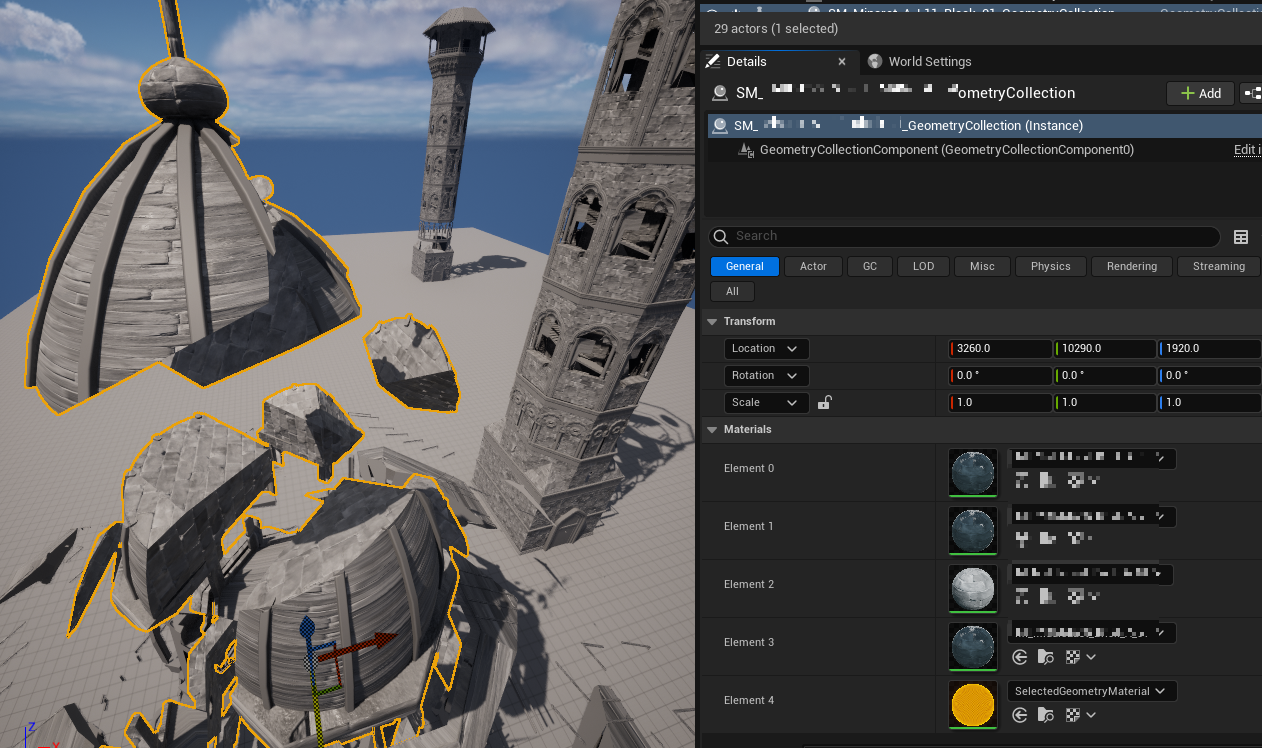The width and height of the screenshot is (1262, 748).
Task: Switch to the World Settings tab
Action: (919, 61)
